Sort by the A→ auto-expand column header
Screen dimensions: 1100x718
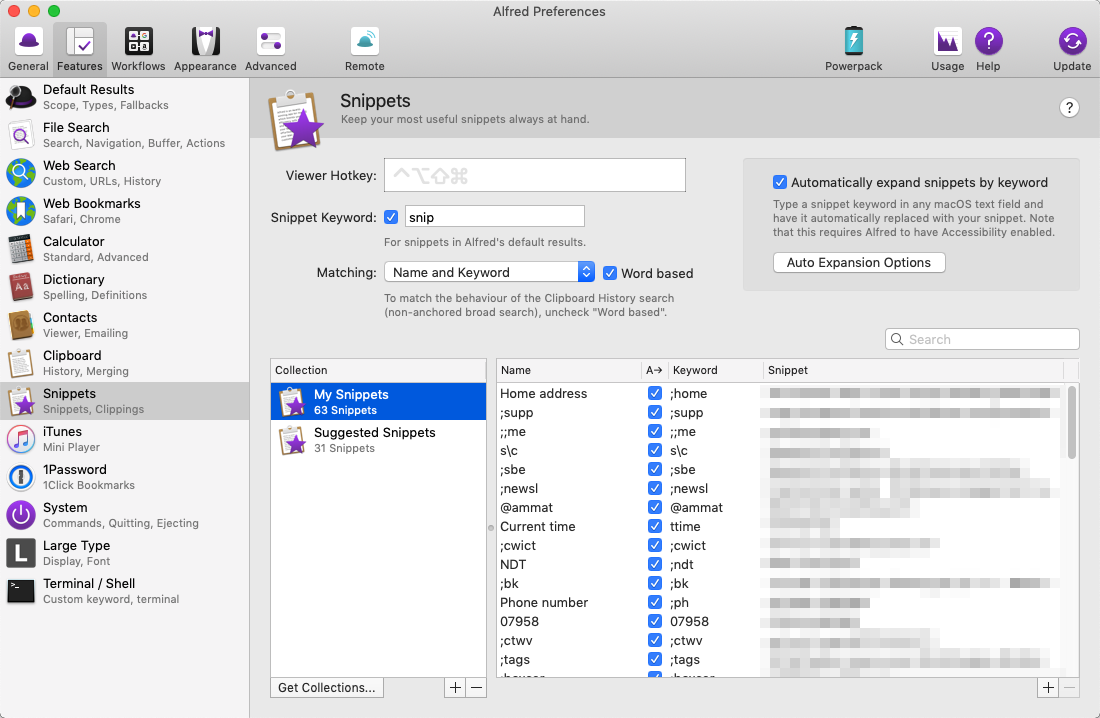coord(655,370)
